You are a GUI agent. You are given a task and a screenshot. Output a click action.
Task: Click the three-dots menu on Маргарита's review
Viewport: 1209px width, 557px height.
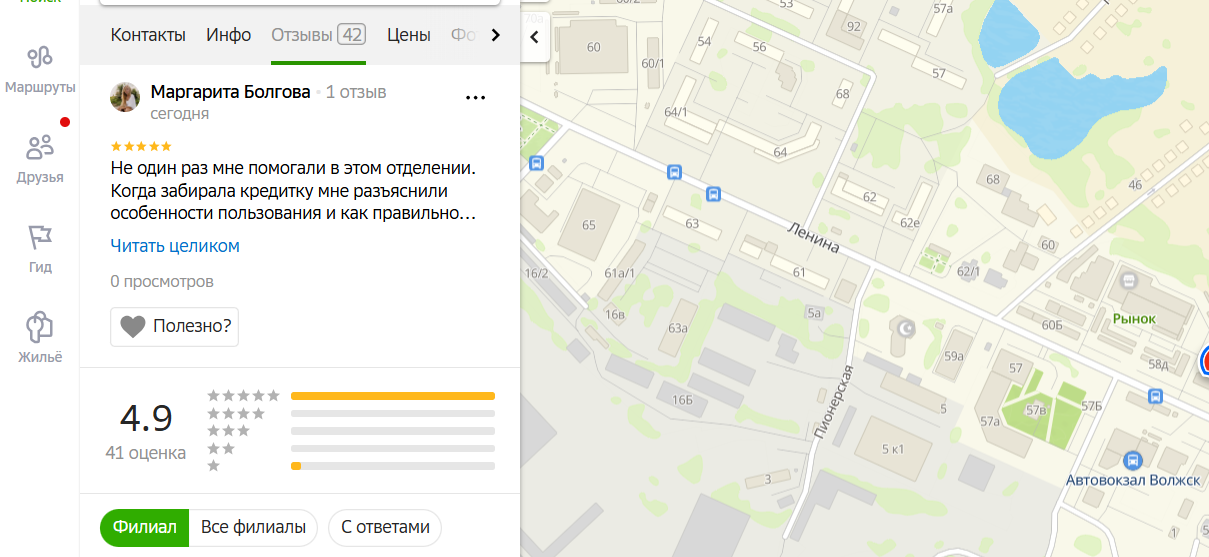point(476,98)
